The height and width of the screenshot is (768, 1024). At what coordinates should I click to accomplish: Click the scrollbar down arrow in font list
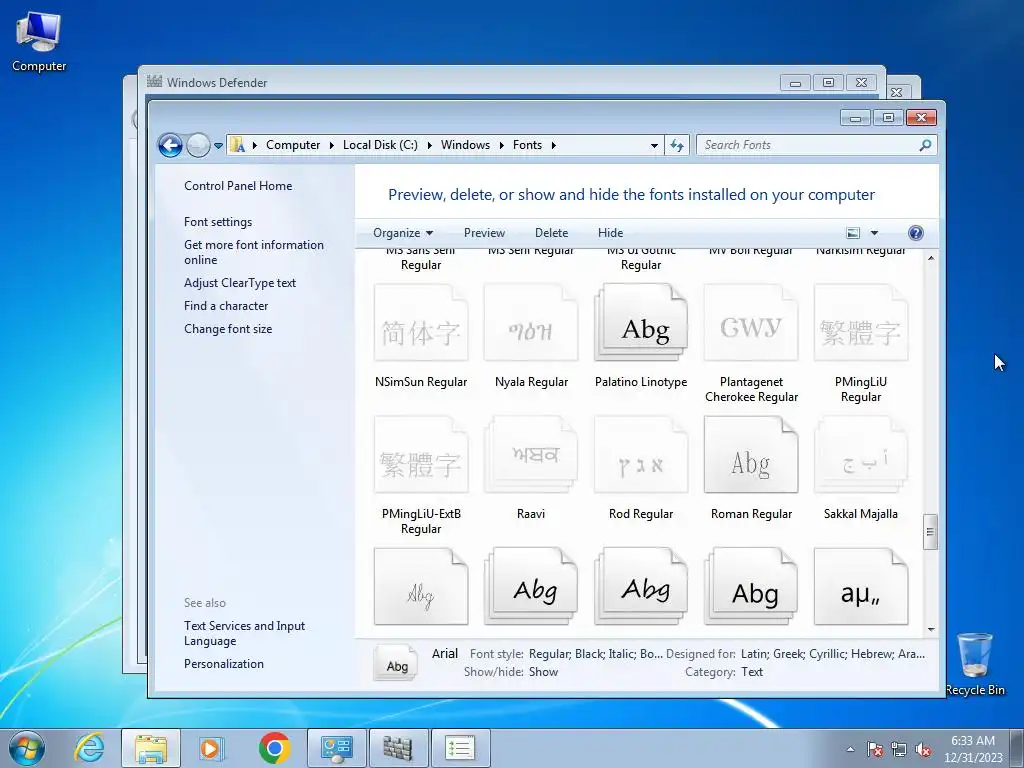[x=931, y=630]
